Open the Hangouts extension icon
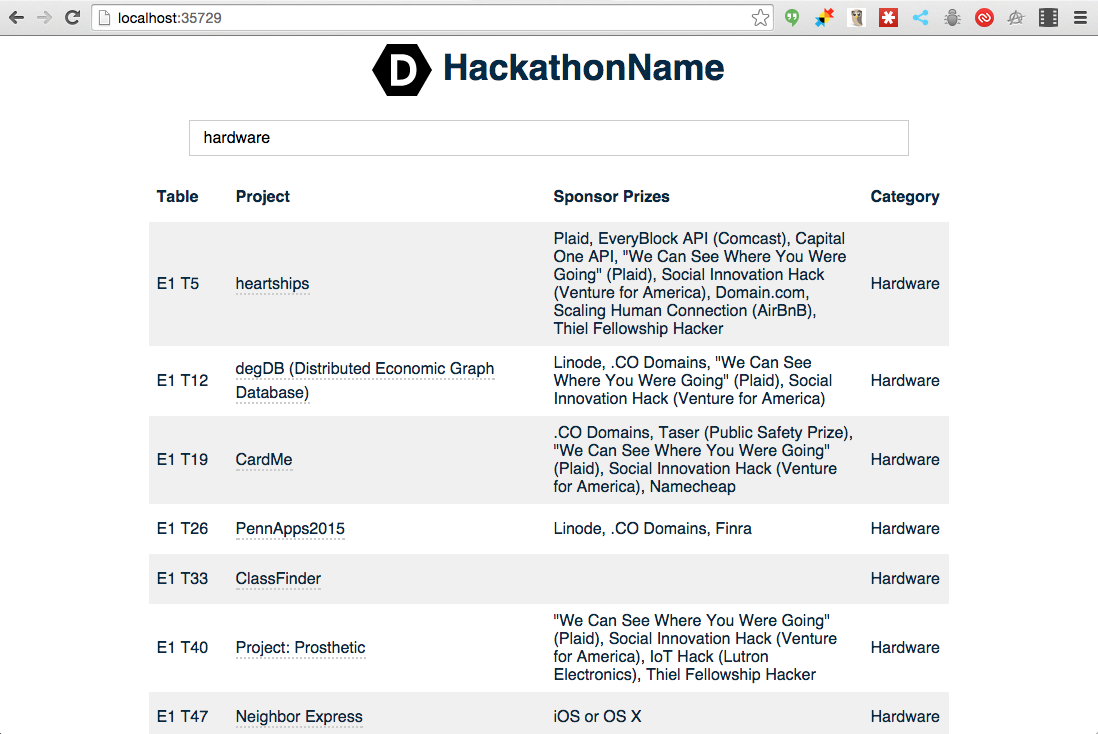Image resolution: width=1098 pixels, height=734 pixels. click(792, 17)
